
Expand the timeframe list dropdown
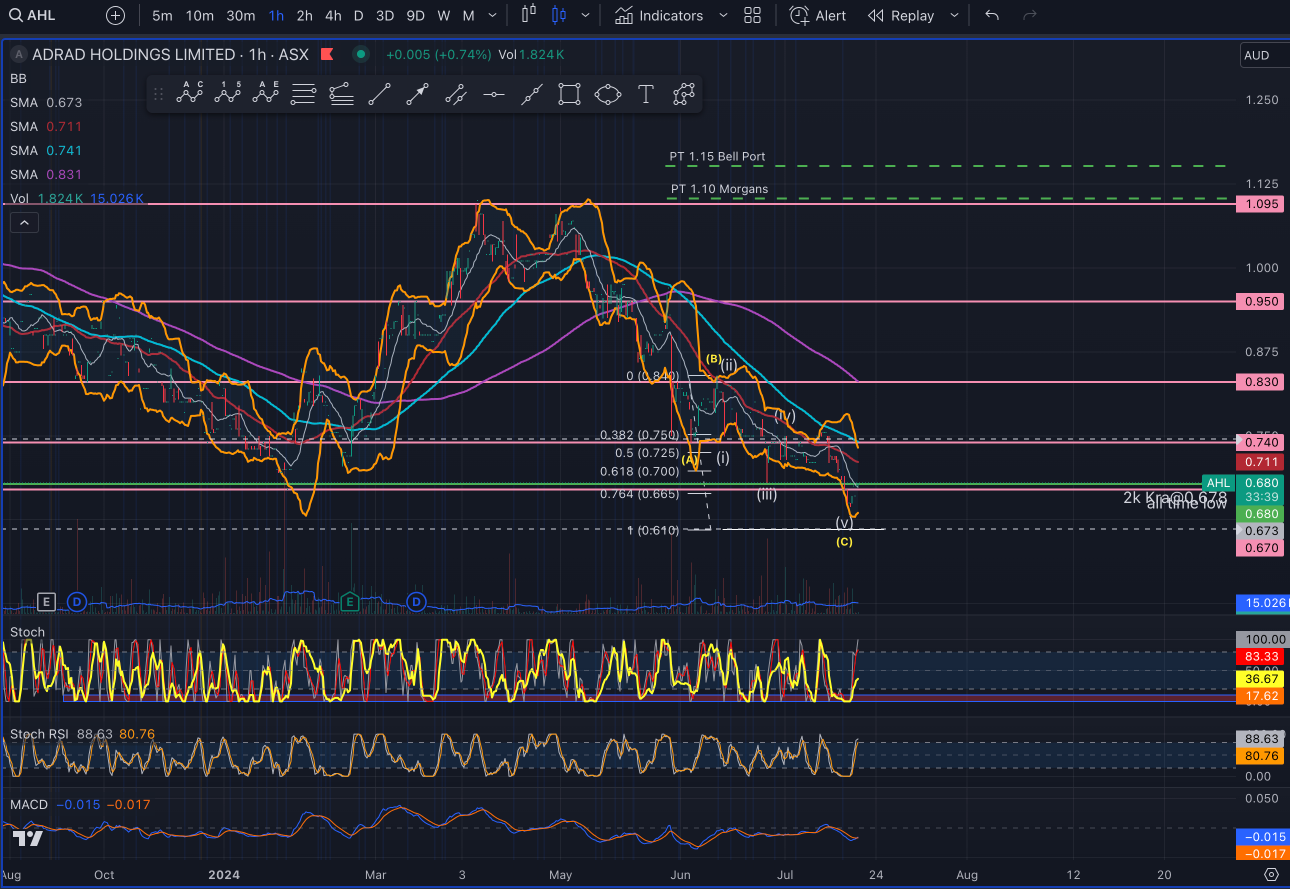494,15
